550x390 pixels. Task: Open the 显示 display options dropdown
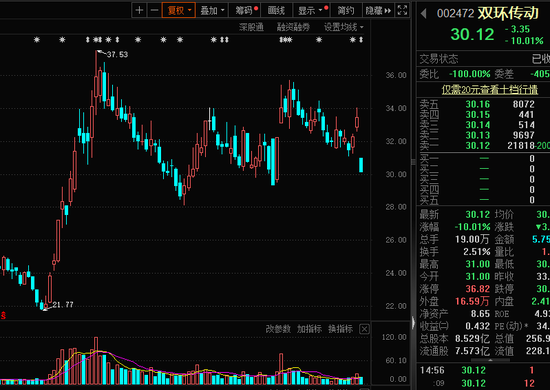[311, 10]
